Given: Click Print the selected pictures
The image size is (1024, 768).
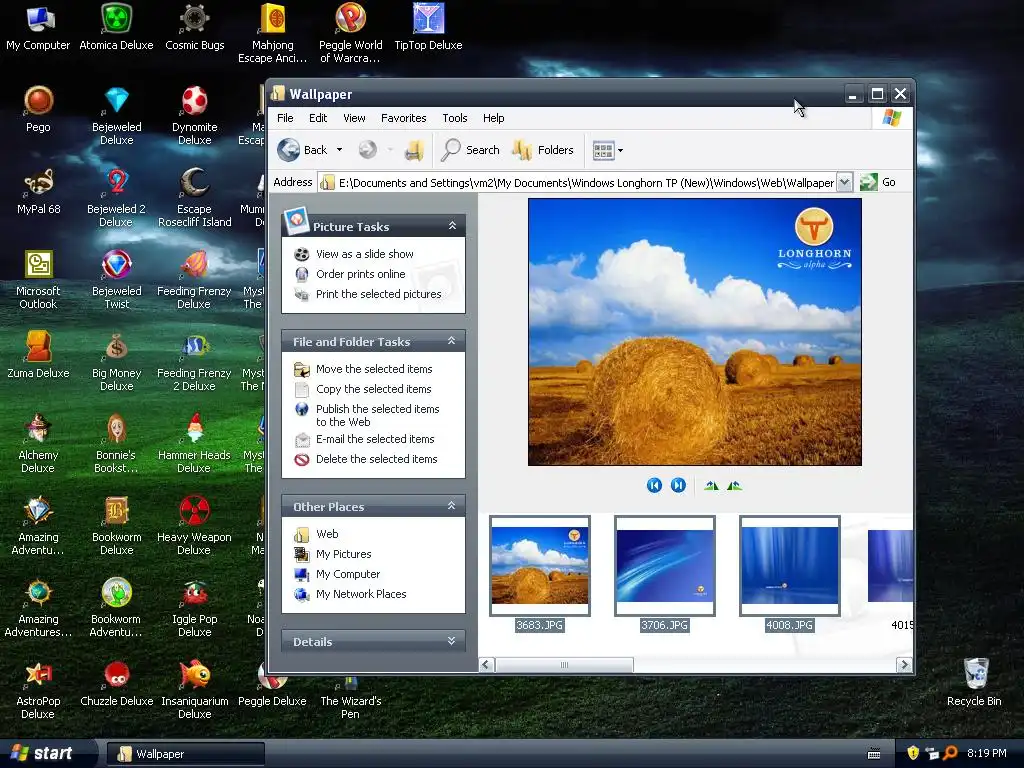Looking at the screenshot, I should point(378,295).
